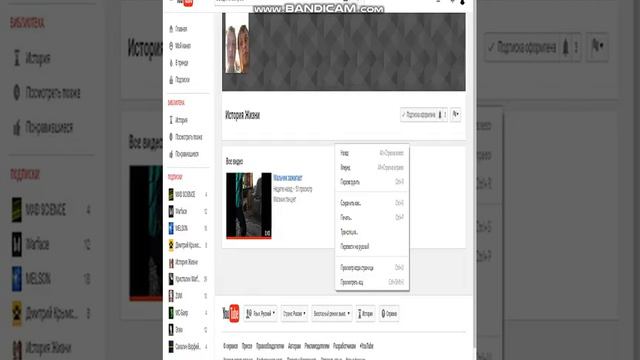
Task: Click YouTube logo in top header
Action: (x=185, y=3)
